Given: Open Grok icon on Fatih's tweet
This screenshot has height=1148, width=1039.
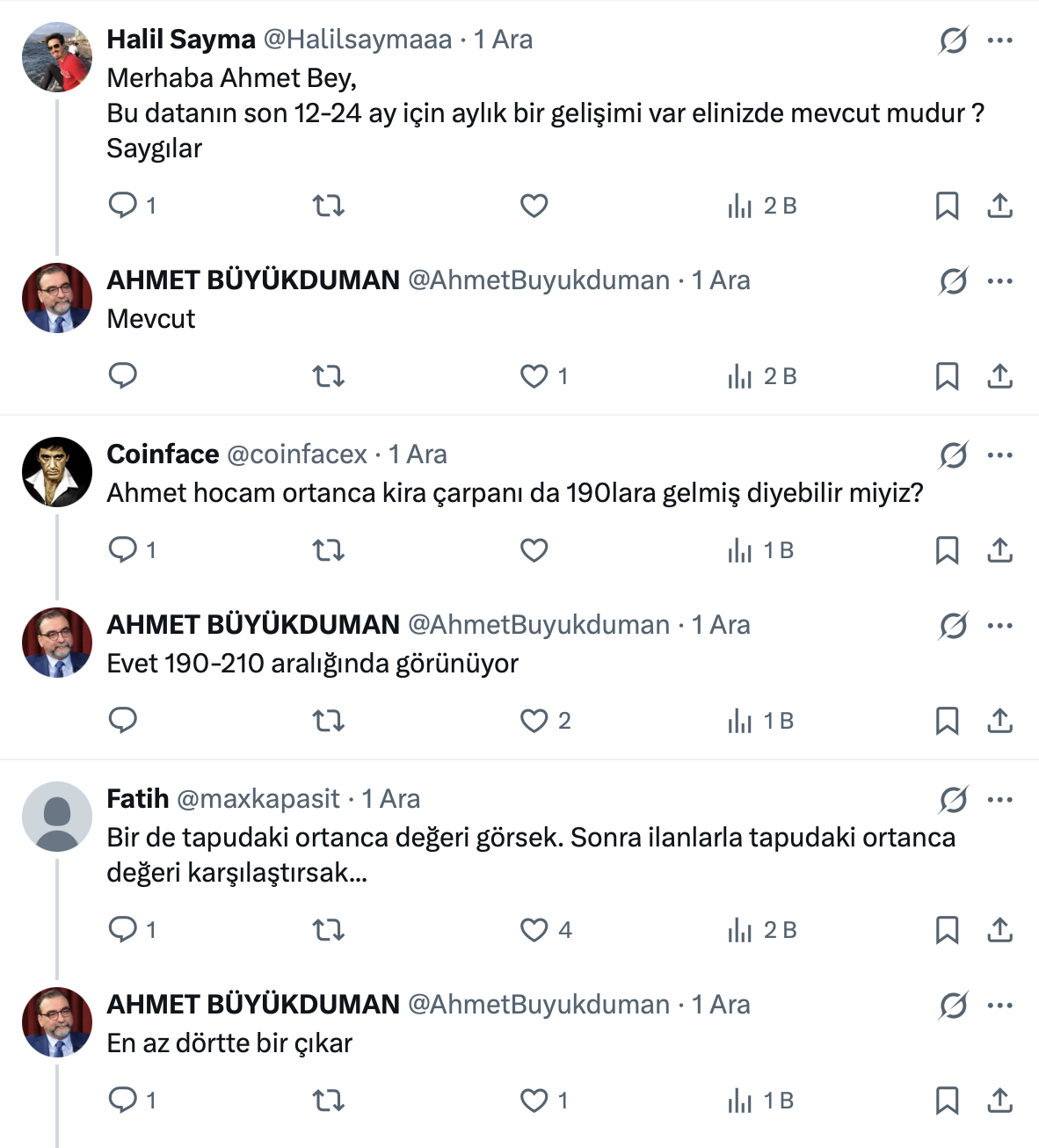Looking at the screenshot, I should click(x=953, y=800).
